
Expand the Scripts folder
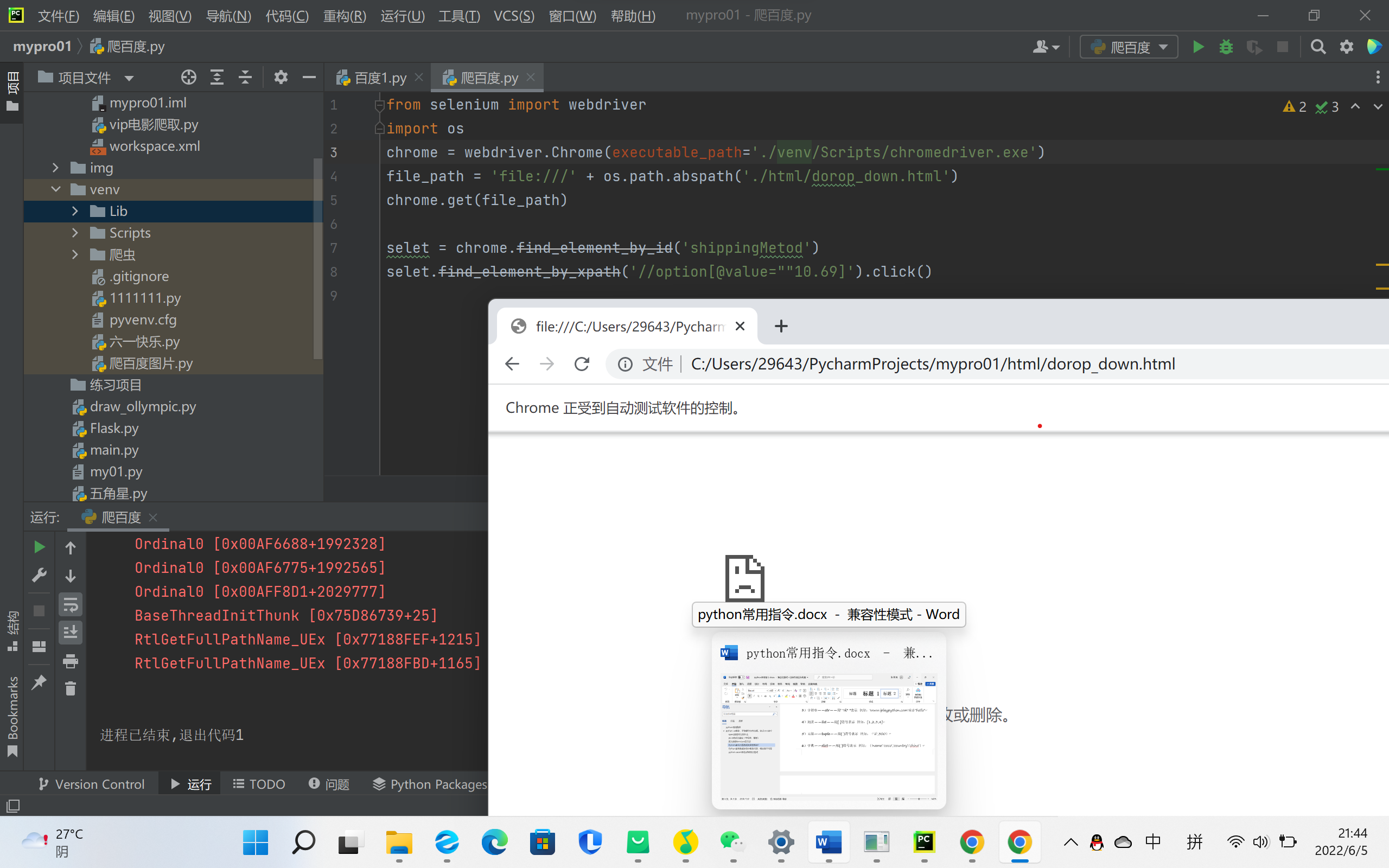point(75,233)
